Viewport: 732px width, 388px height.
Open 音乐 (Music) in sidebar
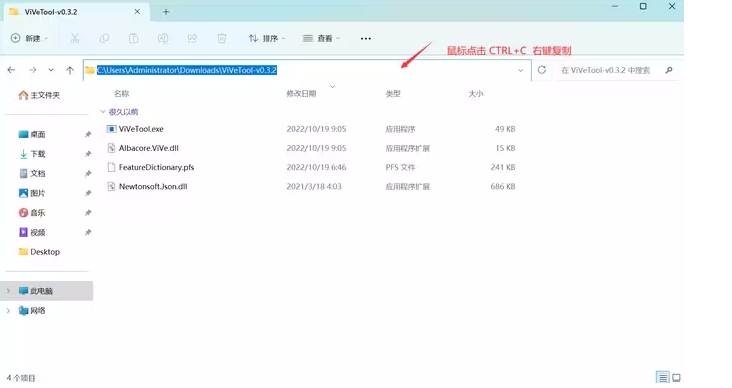click(x=32, y=213)
